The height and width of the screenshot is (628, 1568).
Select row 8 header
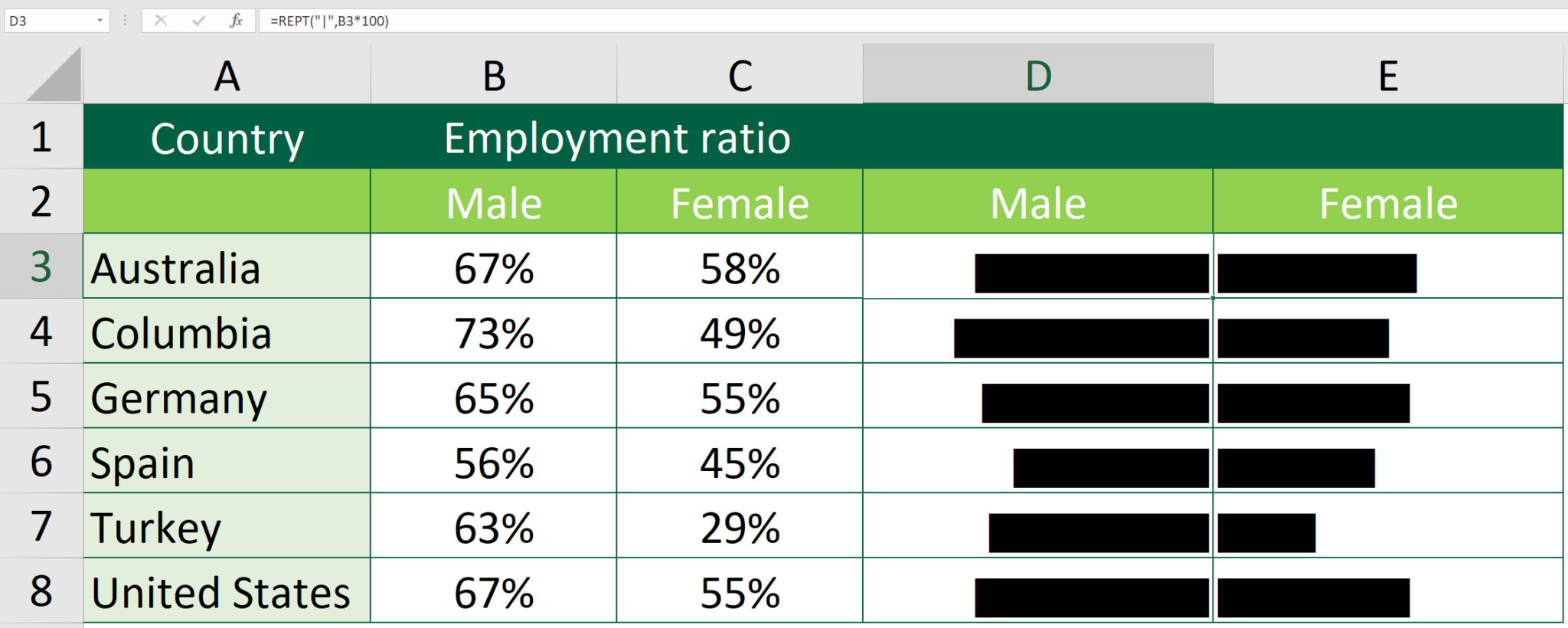[x=41, y=590]
